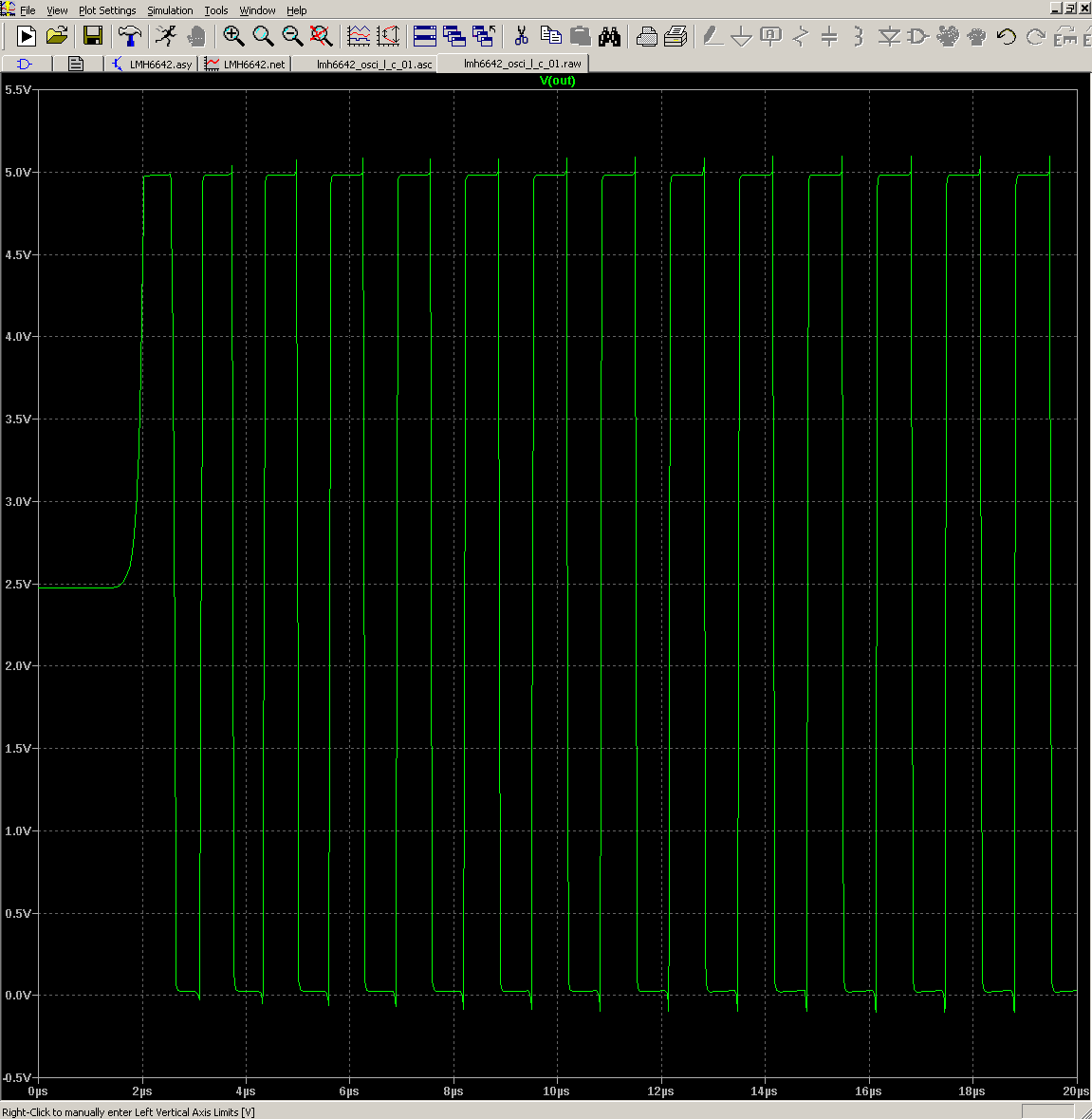Click the 16µs horizontal axis label
The image size is (1092, 1119).
click(x=868, y=1091)
